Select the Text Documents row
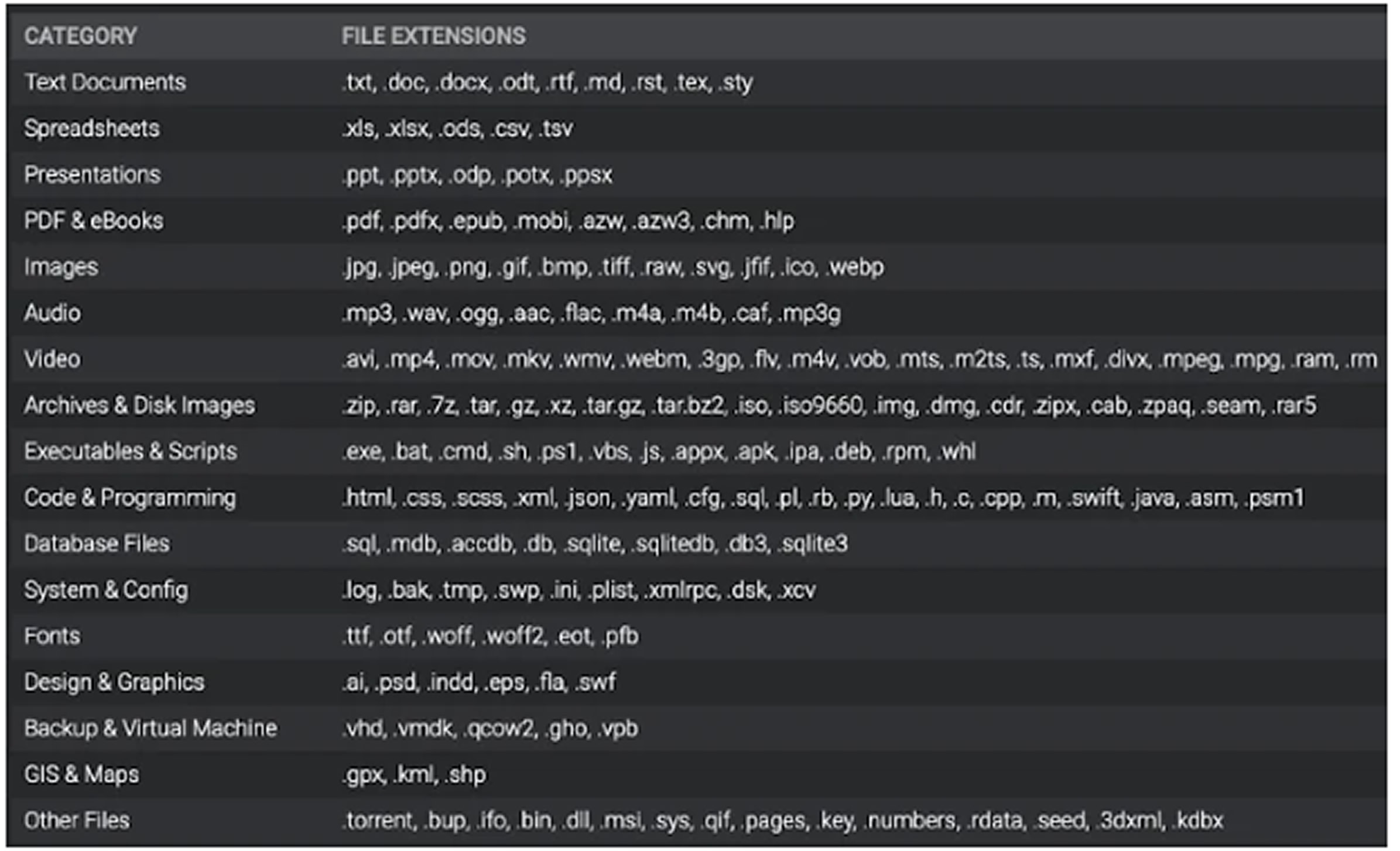Image resolution: width=1400 pixels, height=851 pixels. tap(697, 82)
